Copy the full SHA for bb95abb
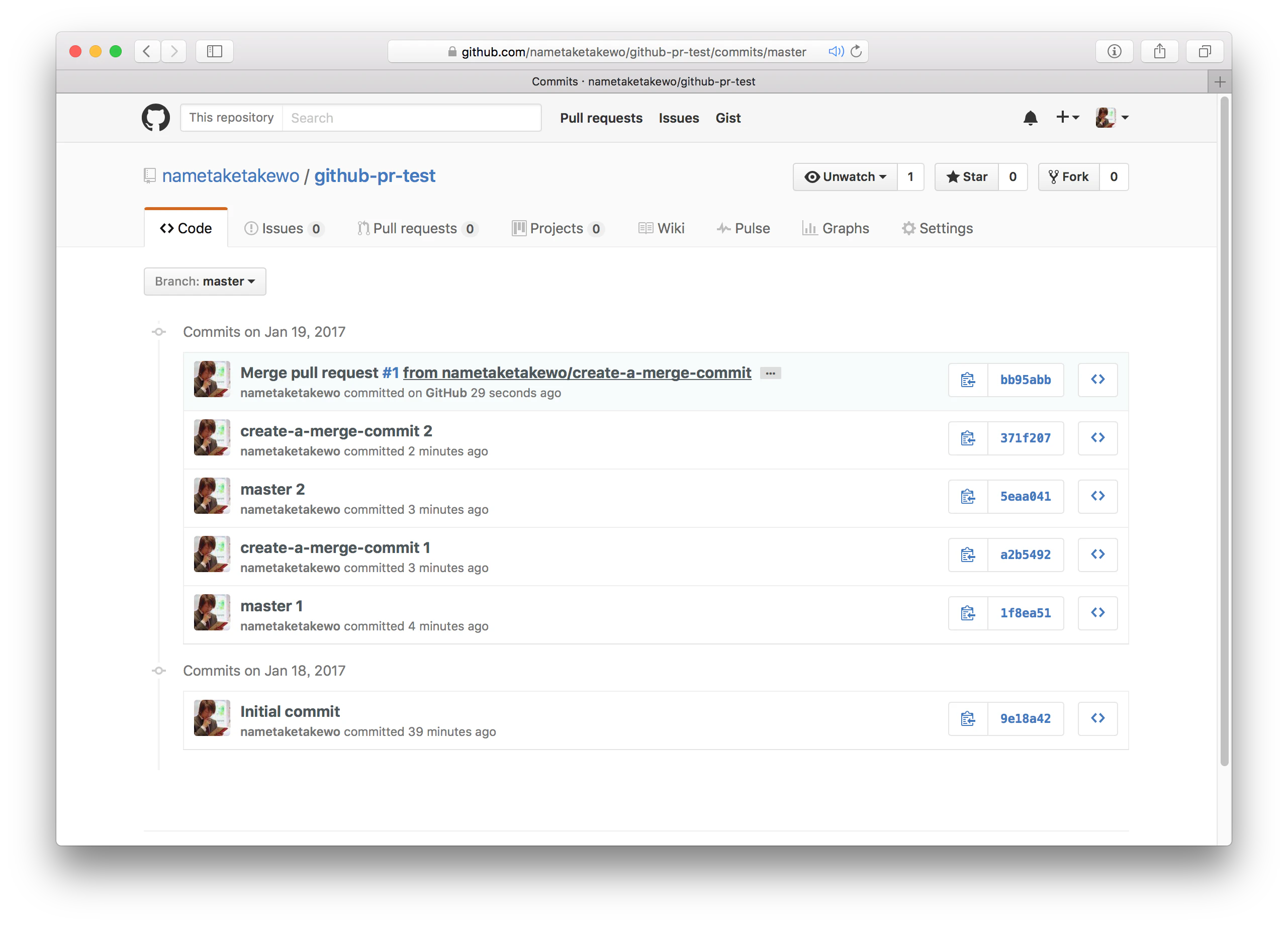The height and width of the screenshot is (926, 1288). click(x=968, y=380)
